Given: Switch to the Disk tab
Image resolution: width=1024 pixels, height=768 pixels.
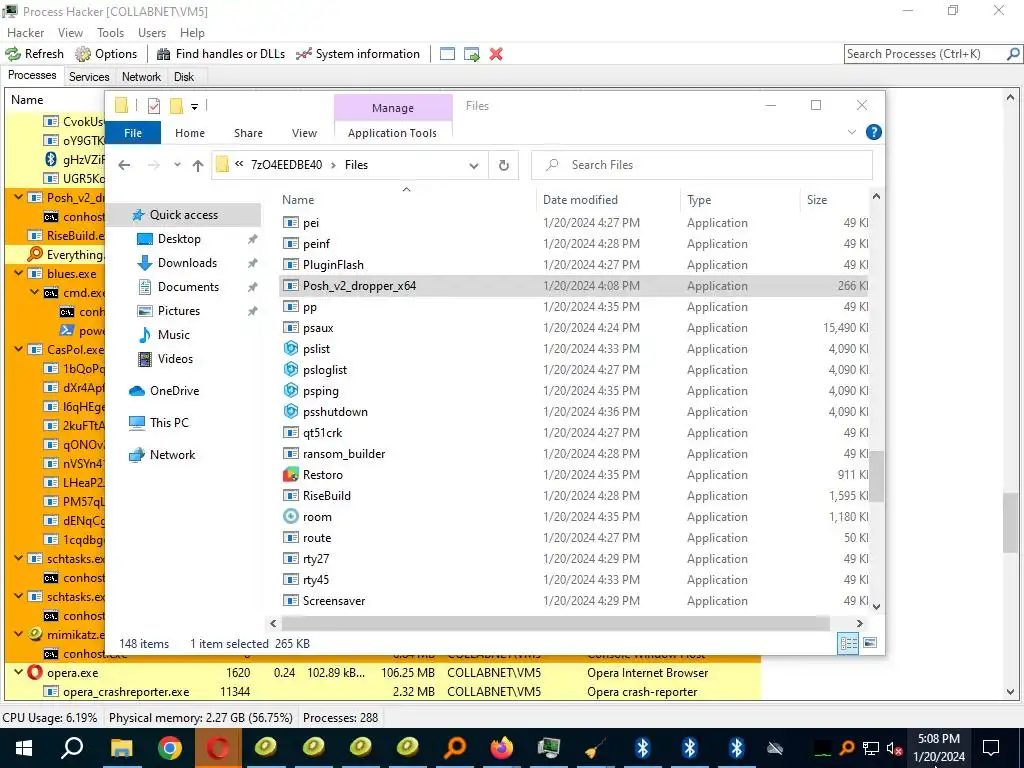Looking at the screenshot, I should 184,76.
